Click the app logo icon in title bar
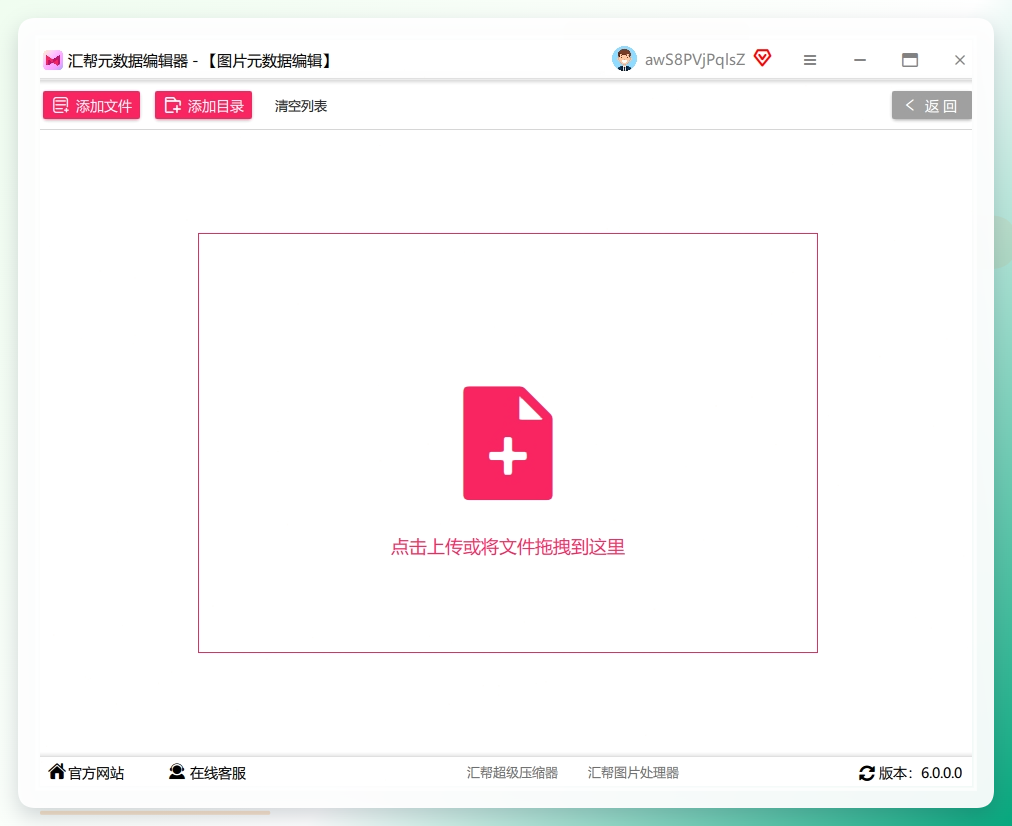The image size is (1012, 826). pos(53,61)
